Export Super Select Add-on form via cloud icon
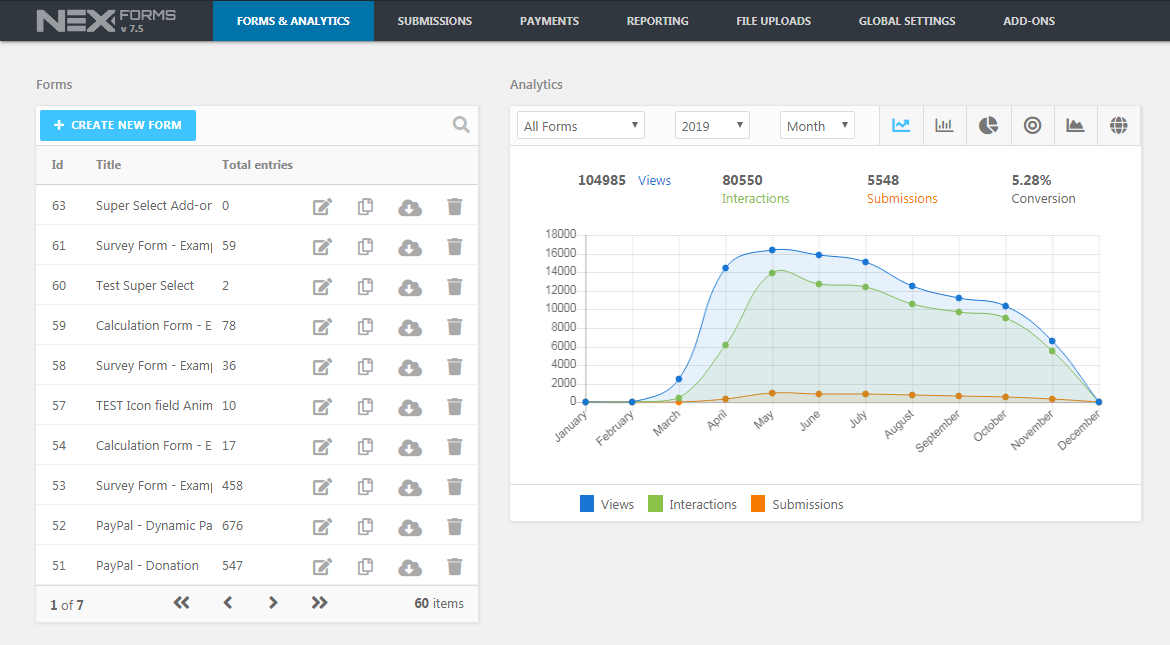This screenshot has width=1170, height=645. pyautogui.click(x=410, y=207)
